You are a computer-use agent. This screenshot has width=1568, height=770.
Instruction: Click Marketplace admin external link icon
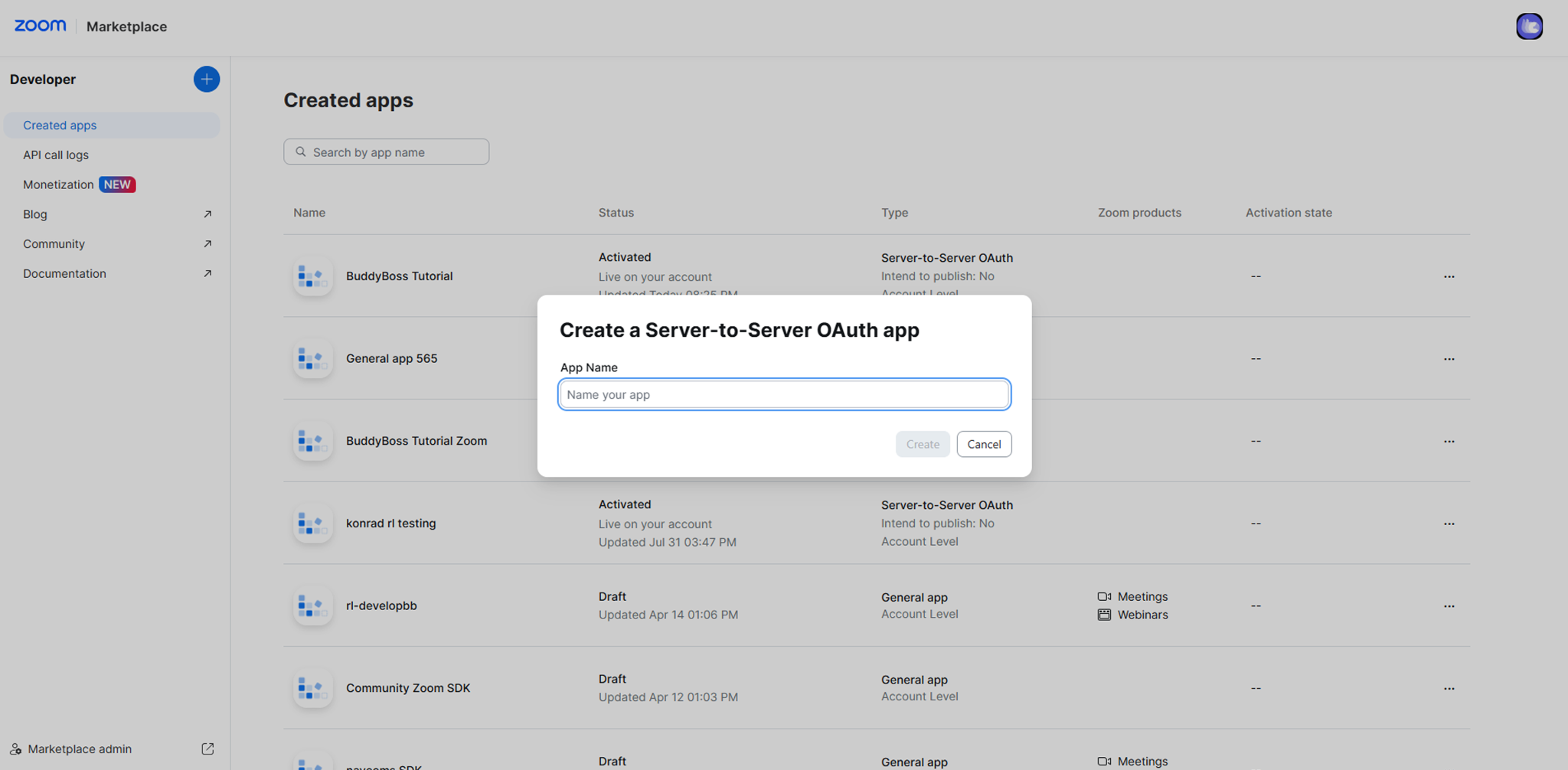pyautogui.click(x=207, y=749)
